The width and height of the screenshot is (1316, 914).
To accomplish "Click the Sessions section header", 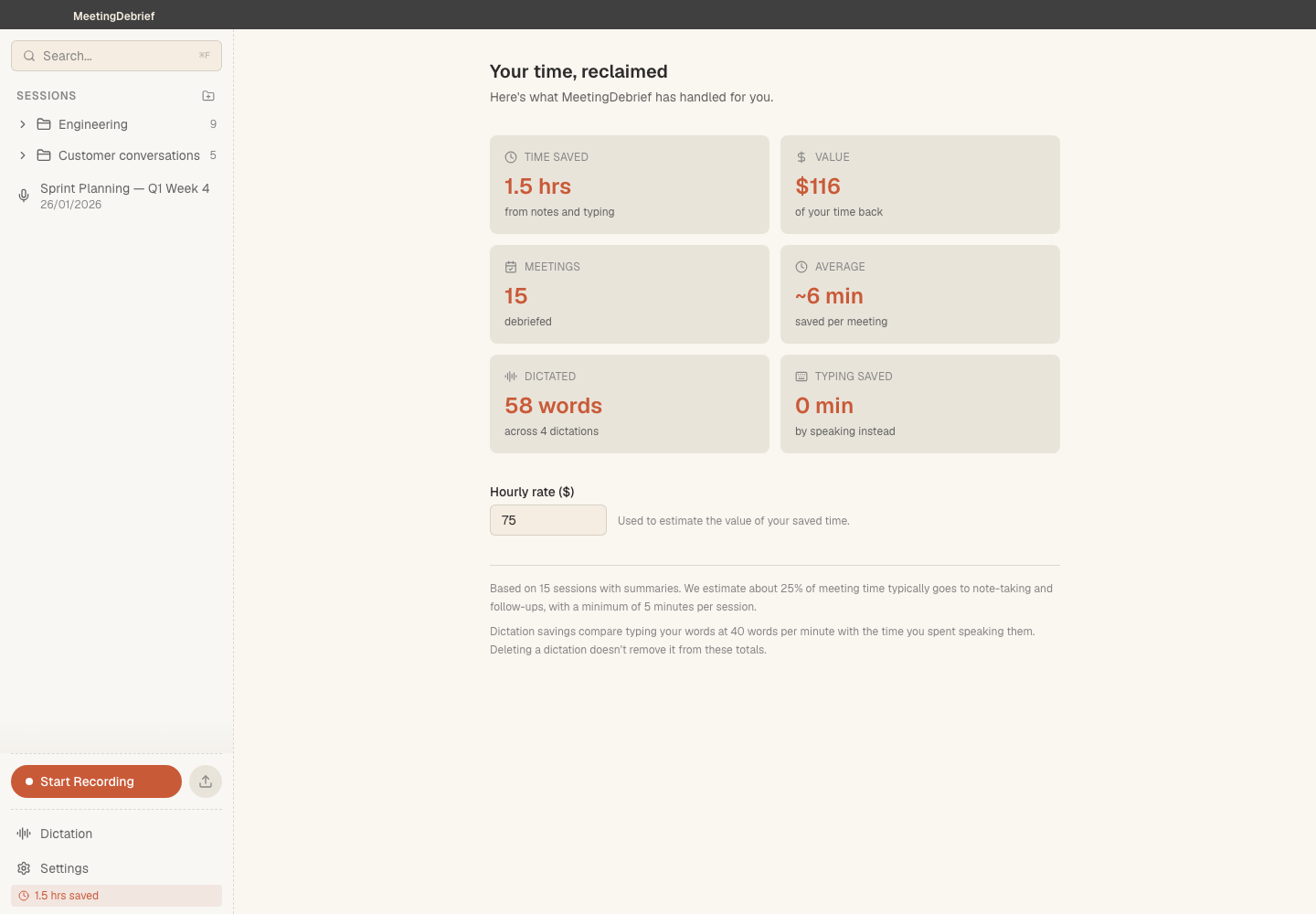I will point(47,96).
